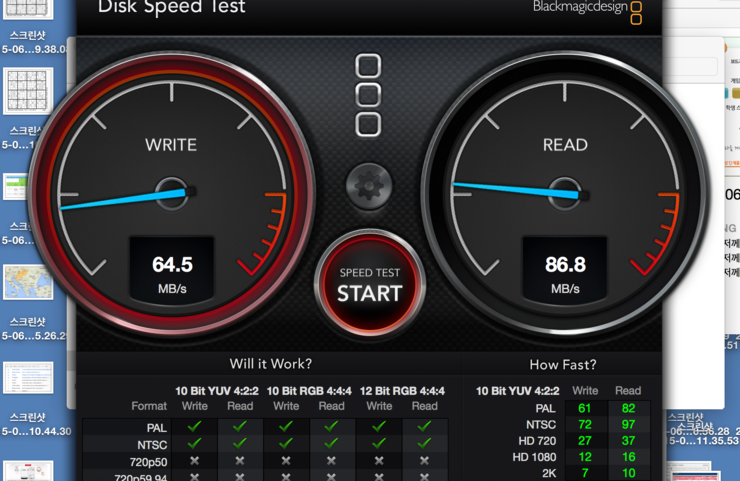
Task: Click PAL read value 82
Action: 628,408
